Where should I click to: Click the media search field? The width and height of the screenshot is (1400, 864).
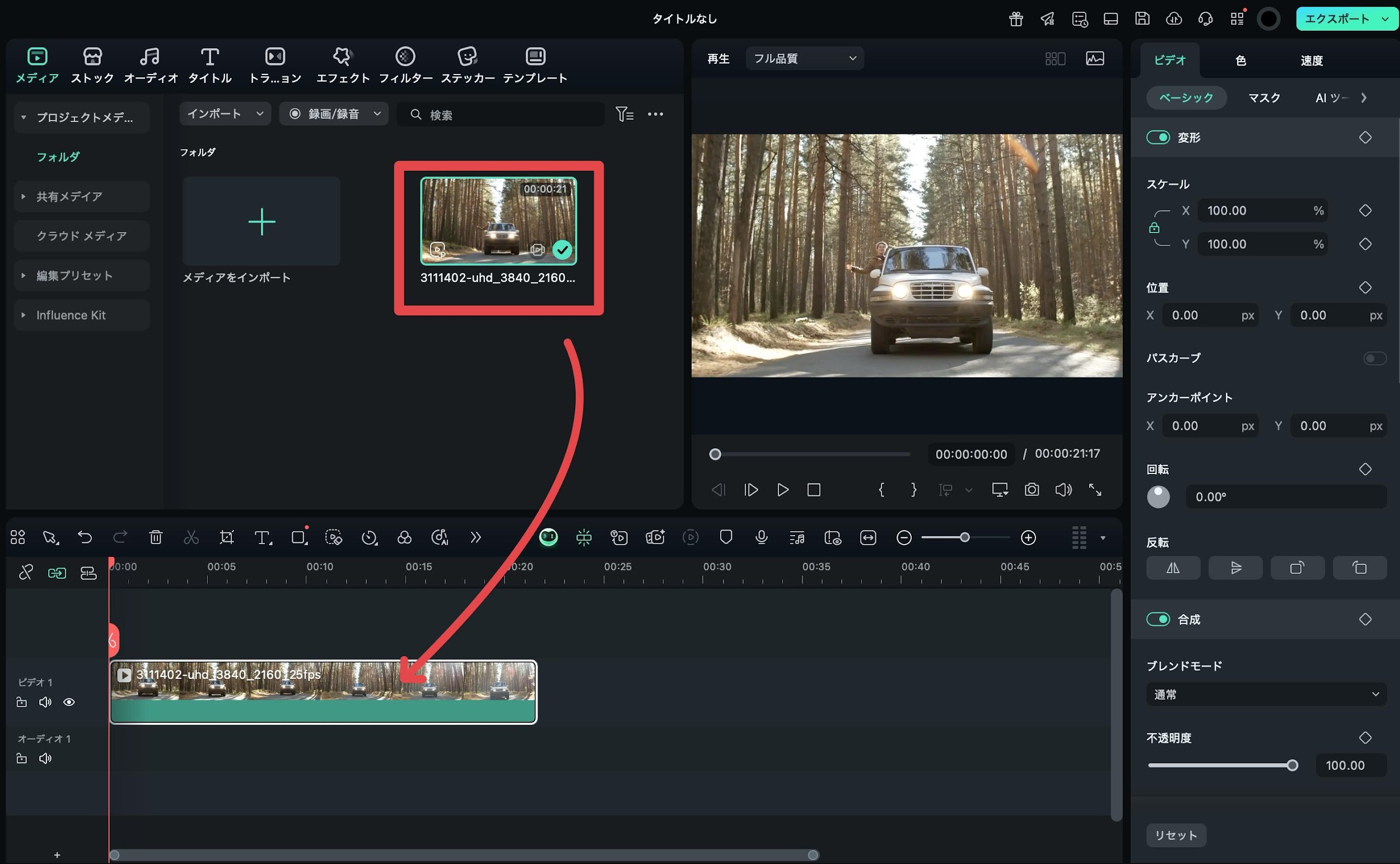501,114
